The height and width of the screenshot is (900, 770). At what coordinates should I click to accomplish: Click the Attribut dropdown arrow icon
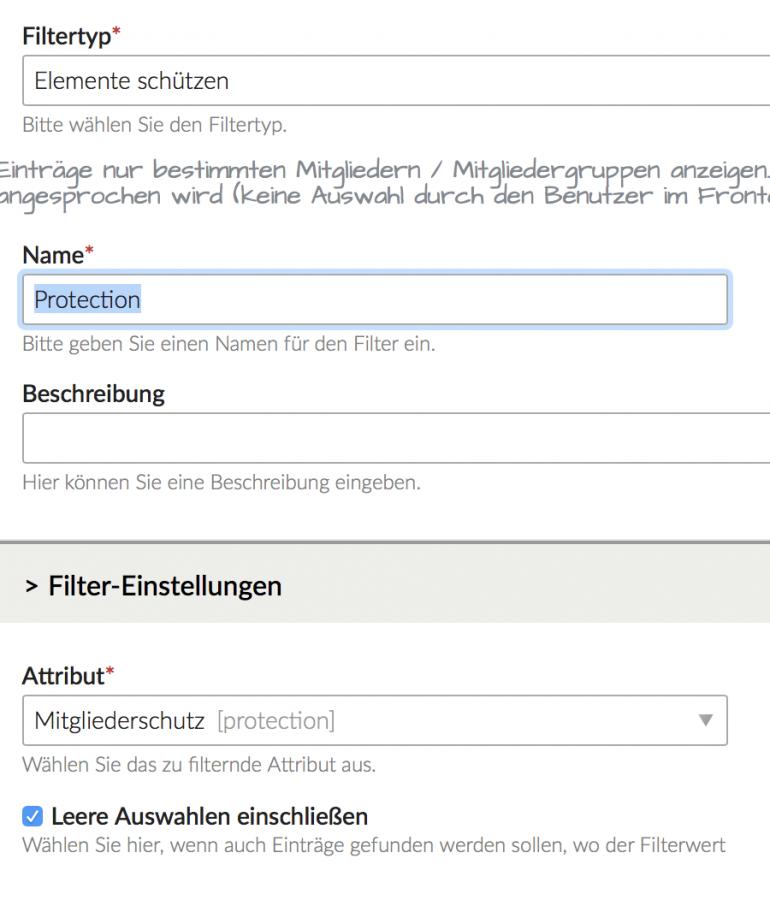click(706, 720)
